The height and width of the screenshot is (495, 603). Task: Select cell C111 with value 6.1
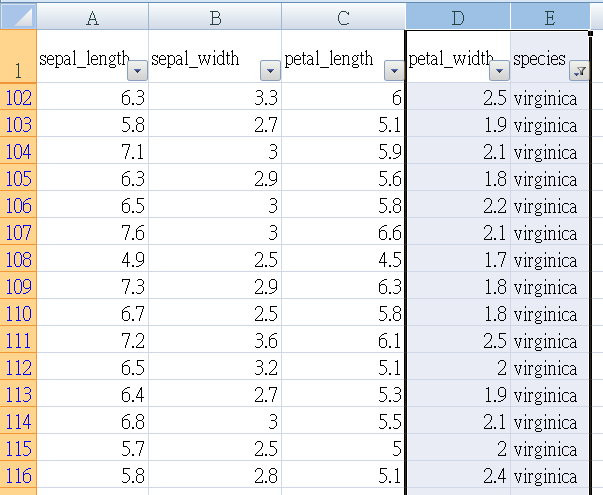click(343, 339)
